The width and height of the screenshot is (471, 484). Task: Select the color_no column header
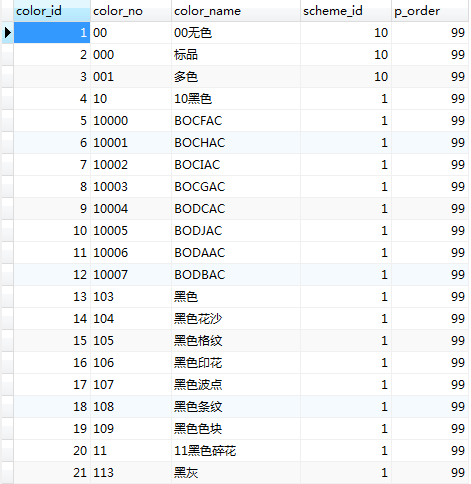click(x=131, y=11)
